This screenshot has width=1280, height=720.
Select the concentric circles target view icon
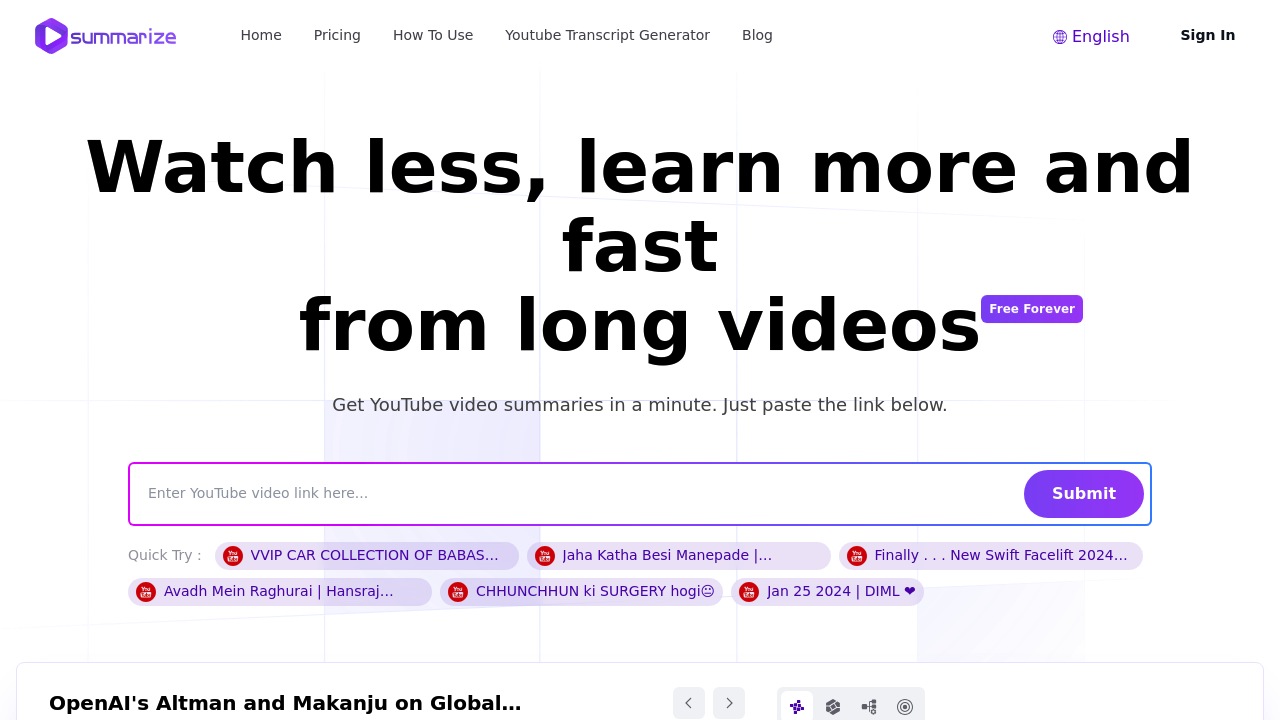[905, 706]
